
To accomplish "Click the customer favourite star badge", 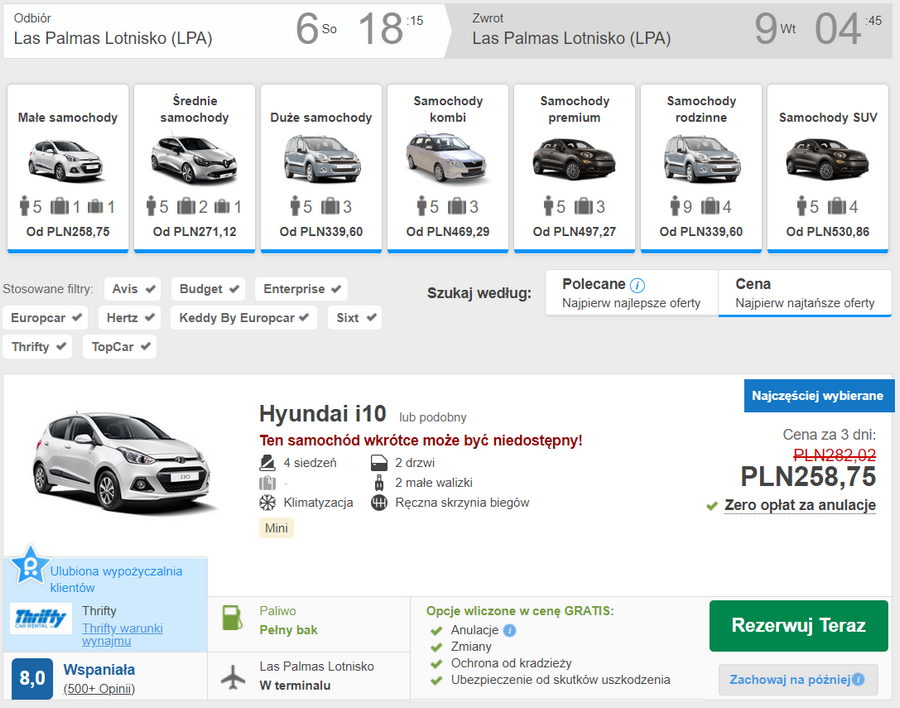I will point(30,565).
